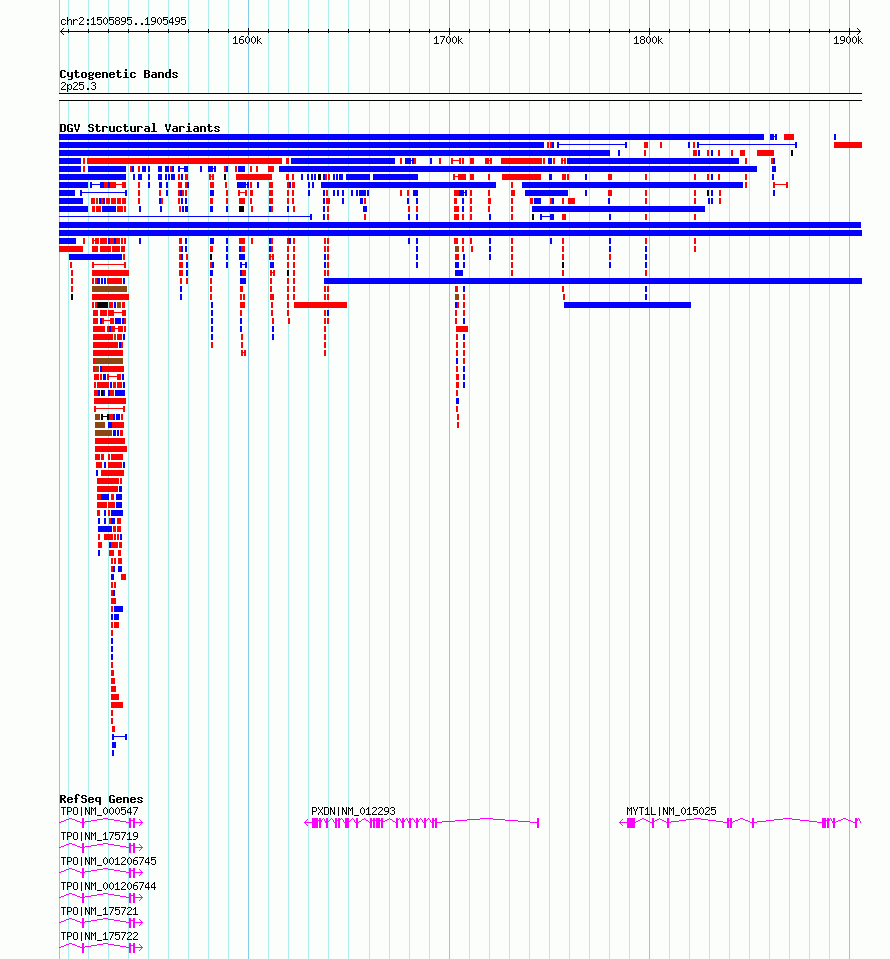Open the TPO|NM_001206745 gene label
Image resolution: width=890 pixels, height=959 pixels.
[108, 861]
